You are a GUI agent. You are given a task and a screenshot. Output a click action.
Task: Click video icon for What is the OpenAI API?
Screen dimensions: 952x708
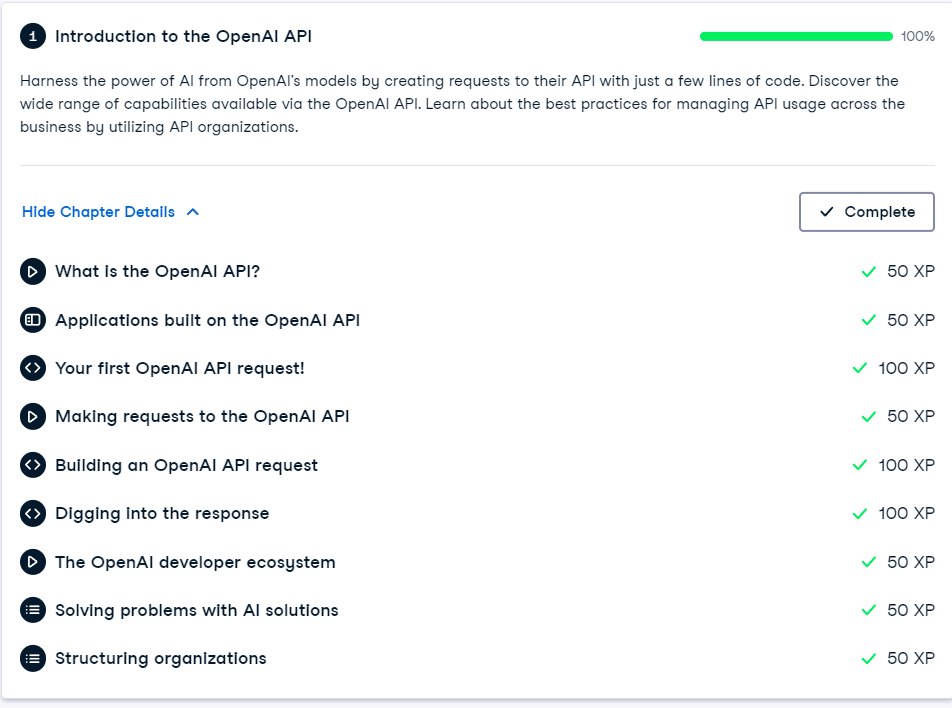[x=33, y=271]
